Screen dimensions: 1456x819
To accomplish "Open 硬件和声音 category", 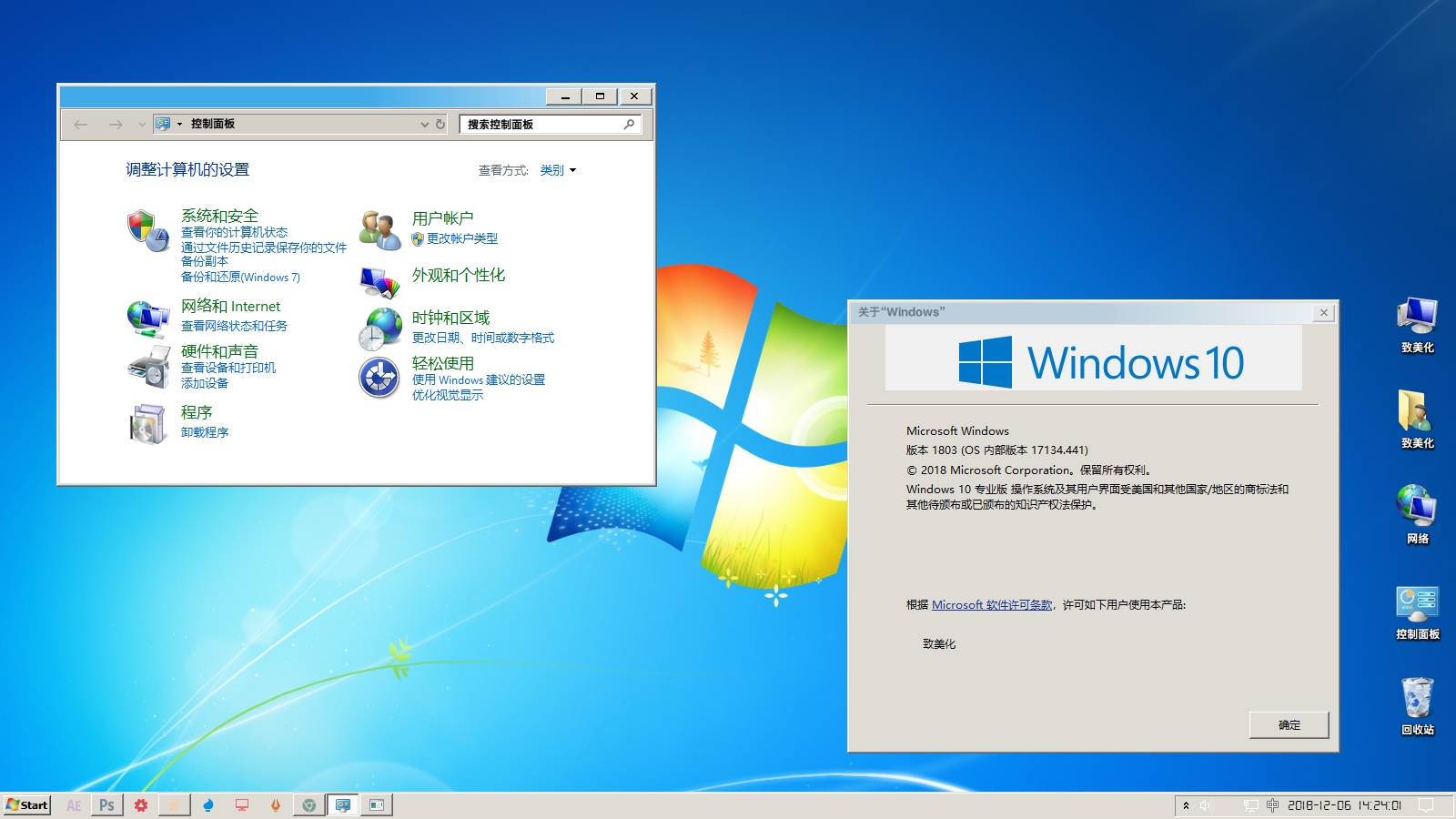I will [219, 351].
